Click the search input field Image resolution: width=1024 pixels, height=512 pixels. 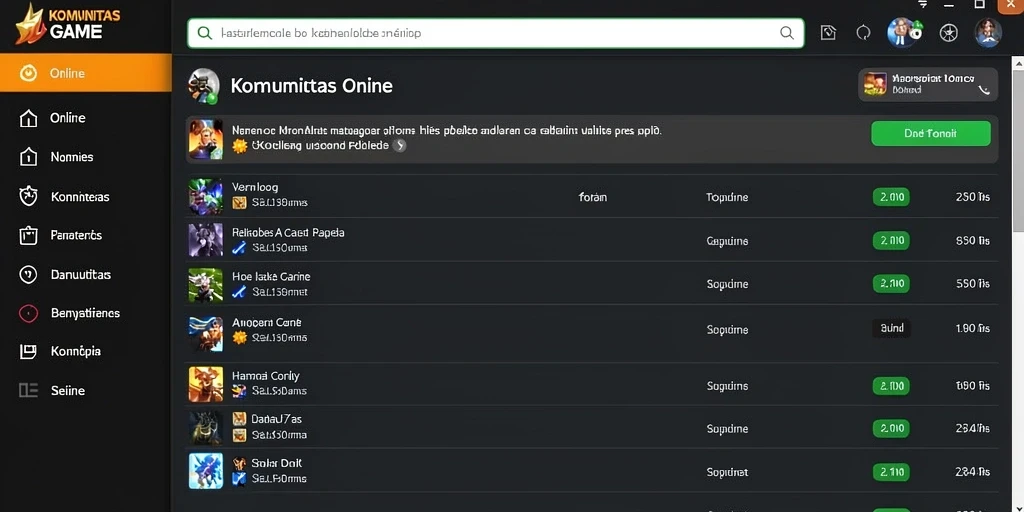[x=495, y=33]
